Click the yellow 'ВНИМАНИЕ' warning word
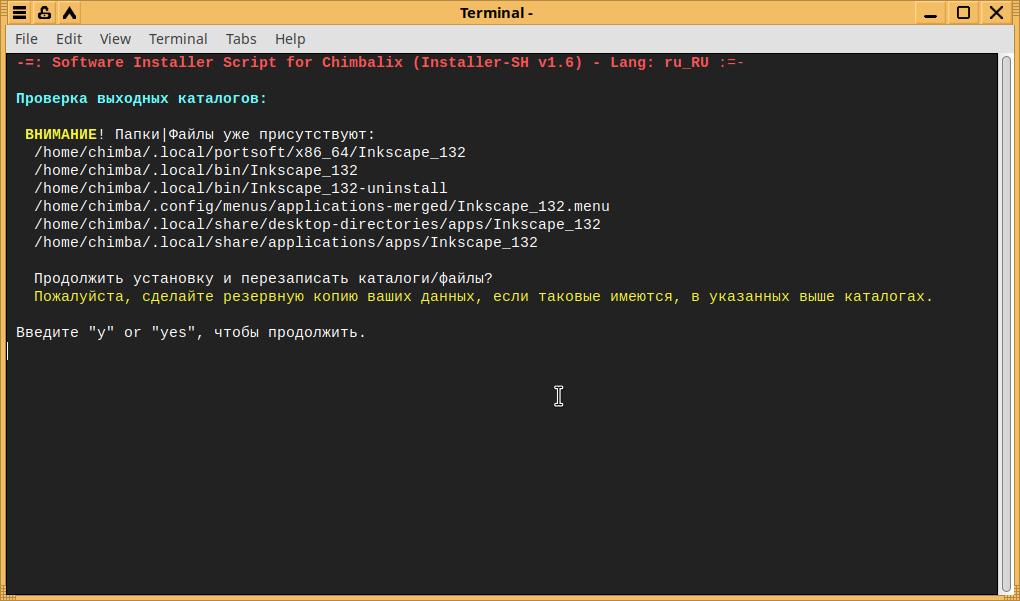Viewport: 1020px width, 601px height. 60,135
